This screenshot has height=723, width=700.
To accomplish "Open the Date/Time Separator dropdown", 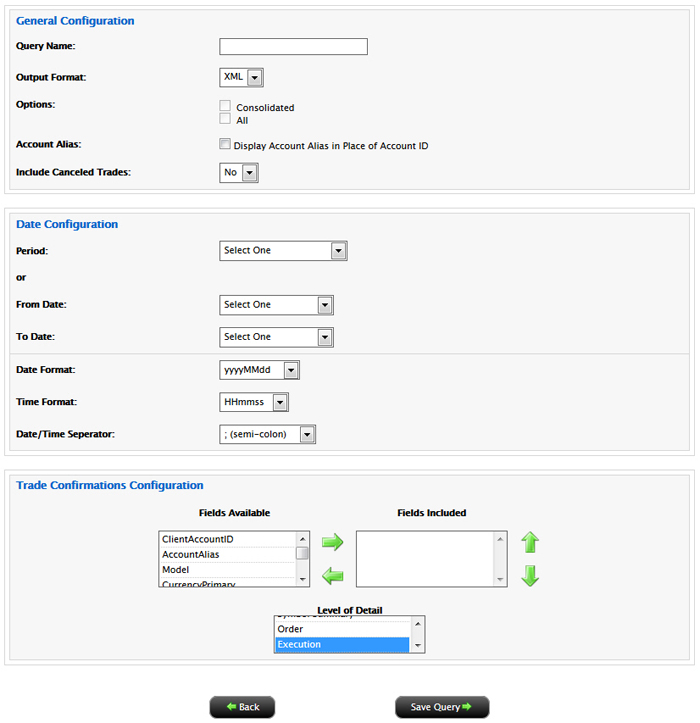I will tap(267, 434).
